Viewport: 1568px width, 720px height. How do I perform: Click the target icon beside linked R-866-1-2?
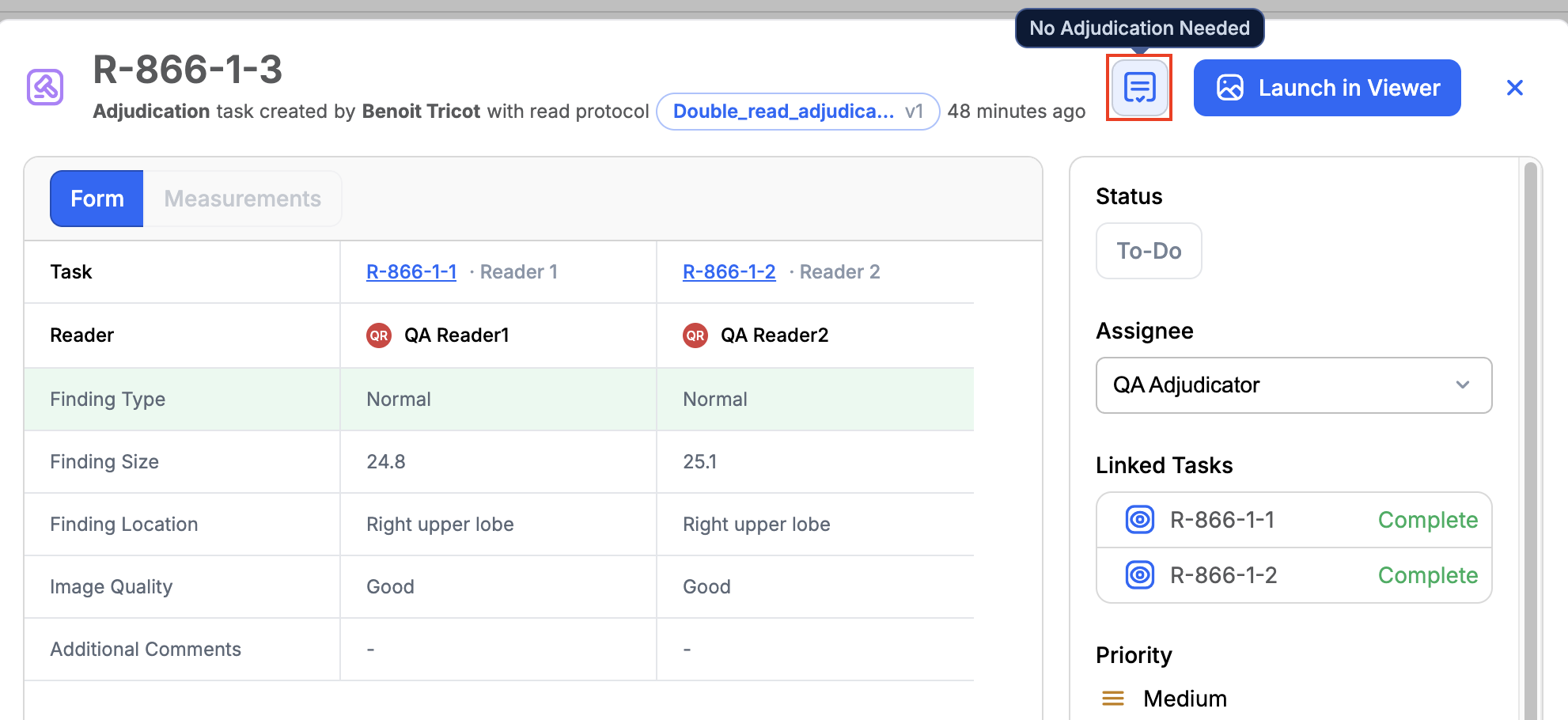pos(1139,575)
